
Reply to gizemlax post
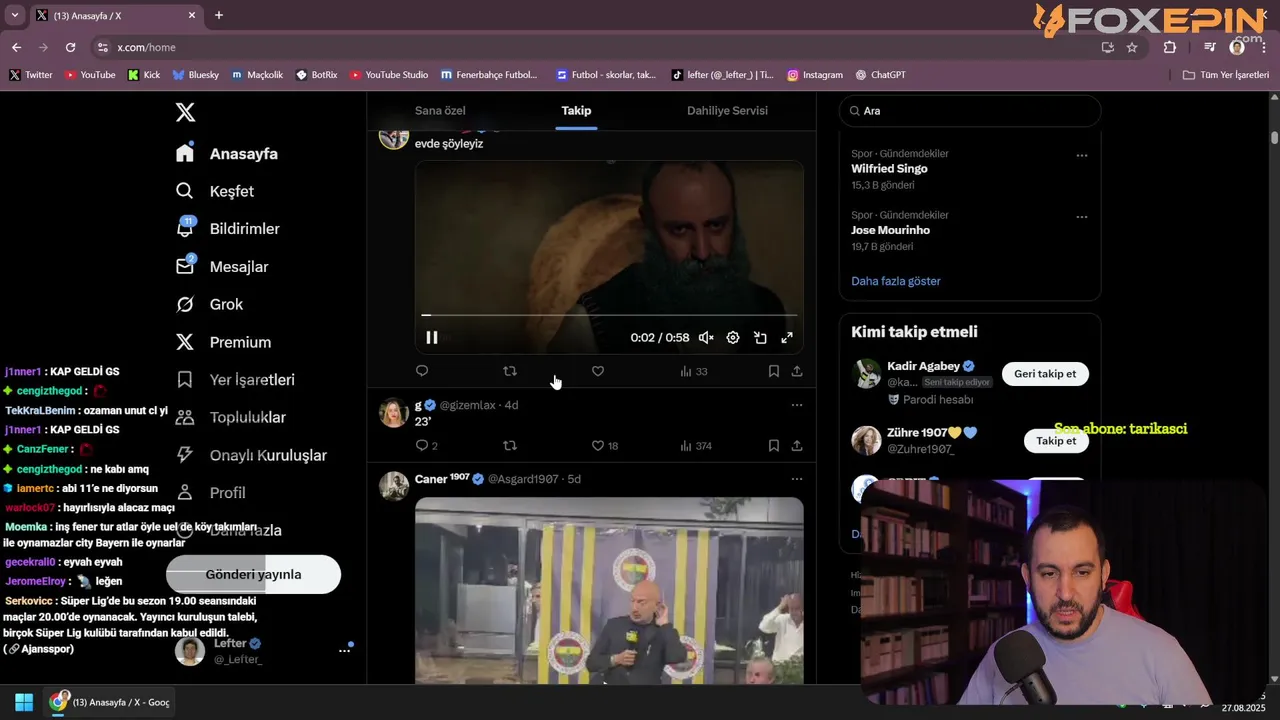tap(427, 446)
